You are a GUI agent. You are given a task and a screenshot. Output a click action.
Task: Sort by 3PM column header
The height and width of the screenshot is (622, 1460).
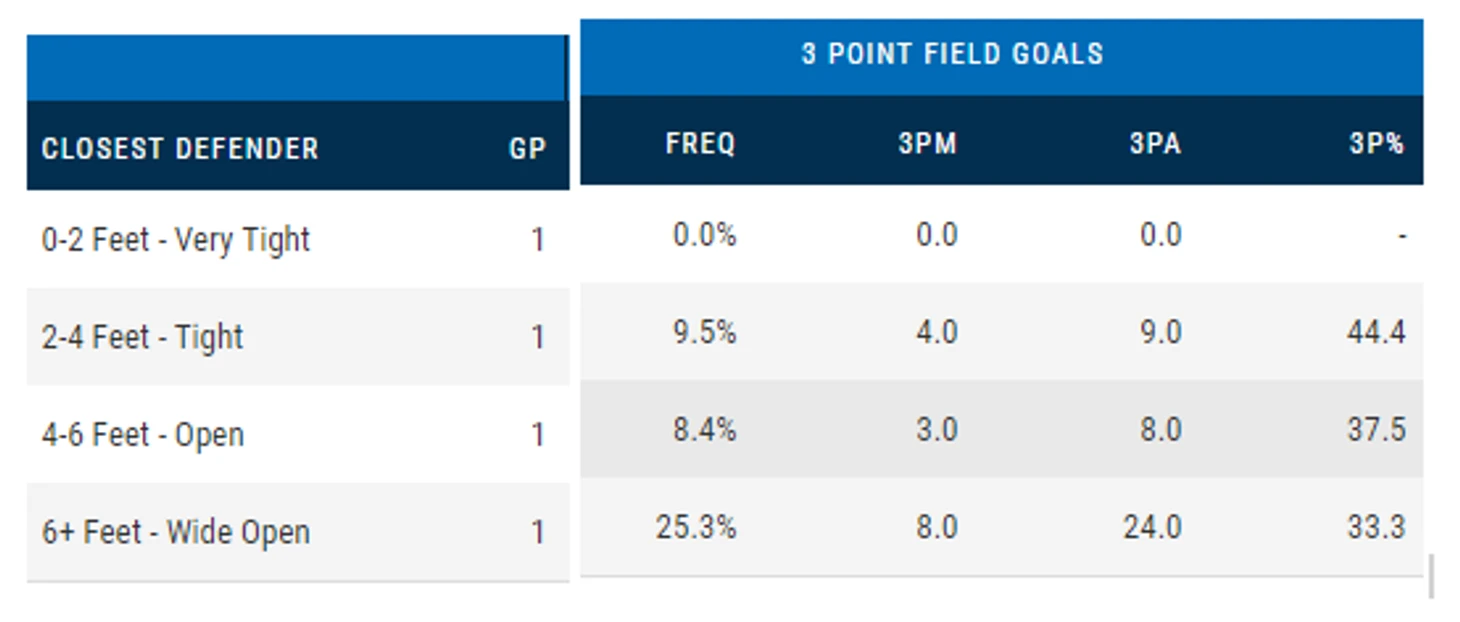click(927, 143)
